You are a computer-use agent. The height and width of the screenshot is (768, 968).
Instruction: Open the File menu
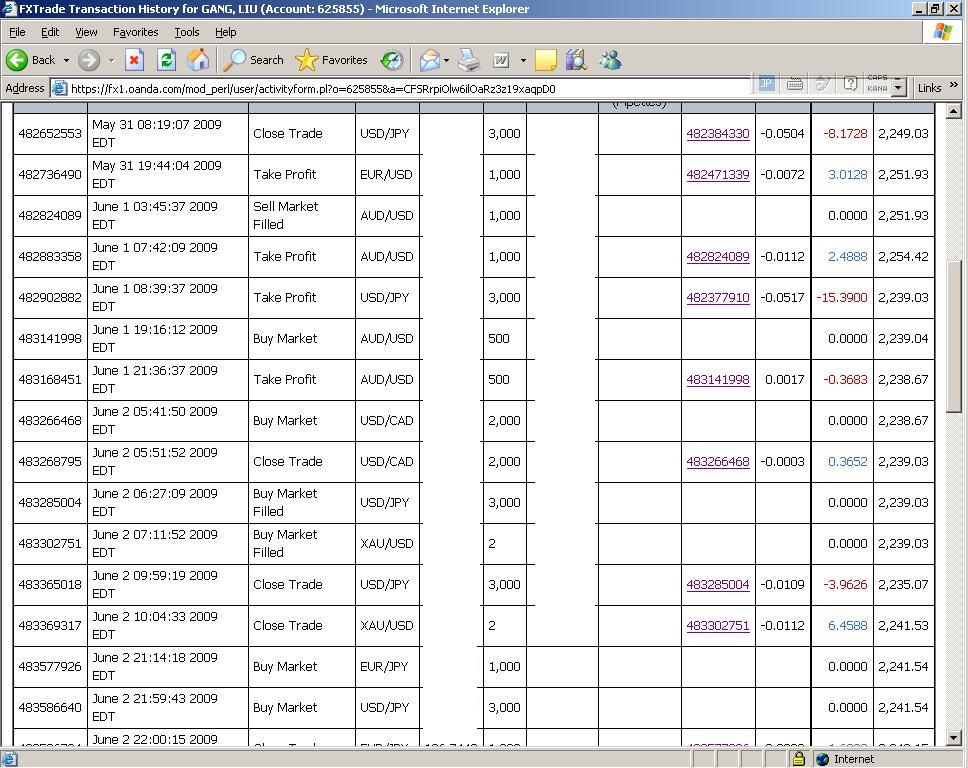click(x=17, y=32)
